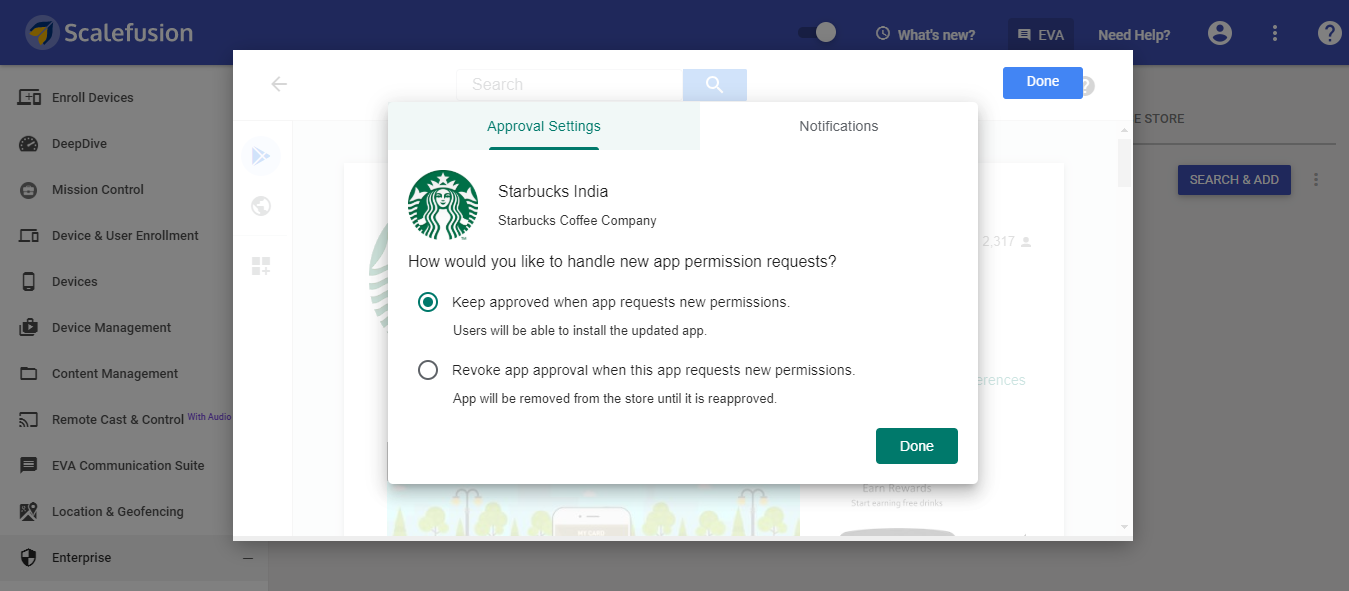Click the EVA Communication Suite chat icon

pos(29,466)
